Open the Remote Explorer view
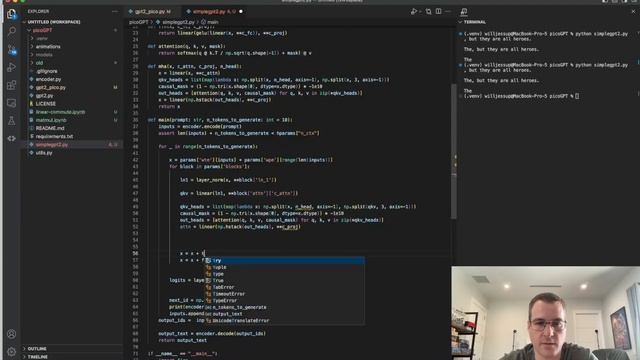Image resolution: width=640 pixels, height=360 pixels. pos(11,103)
